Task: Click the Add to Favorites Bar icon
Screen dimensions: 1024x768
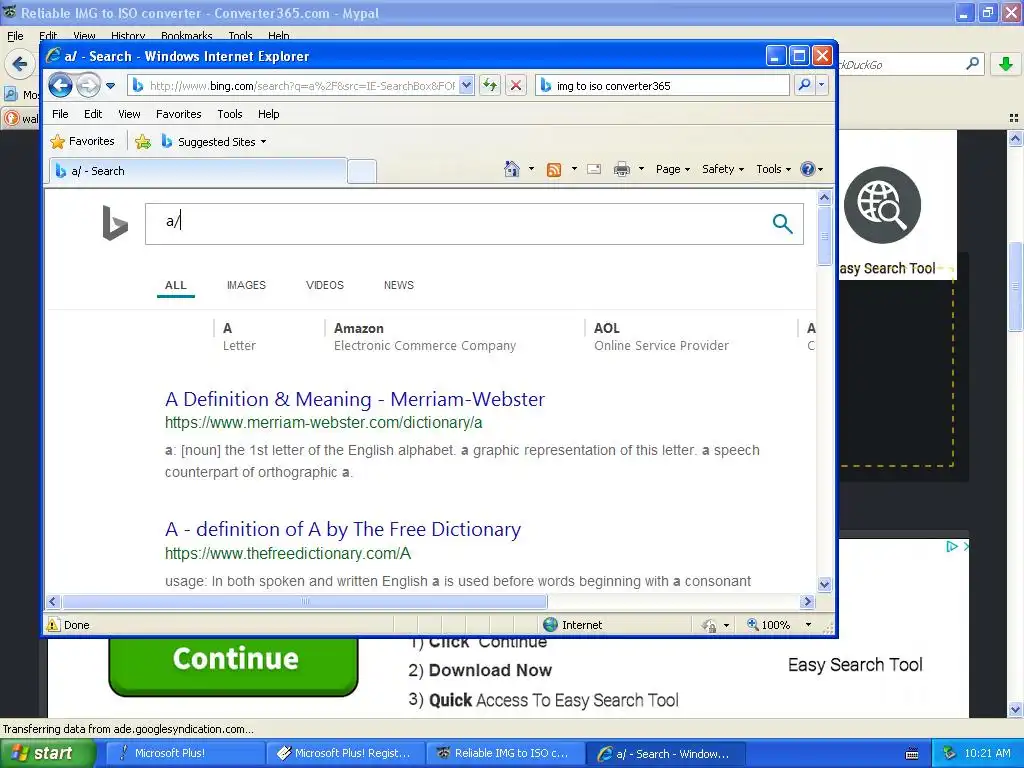Action: click(143, 141)
